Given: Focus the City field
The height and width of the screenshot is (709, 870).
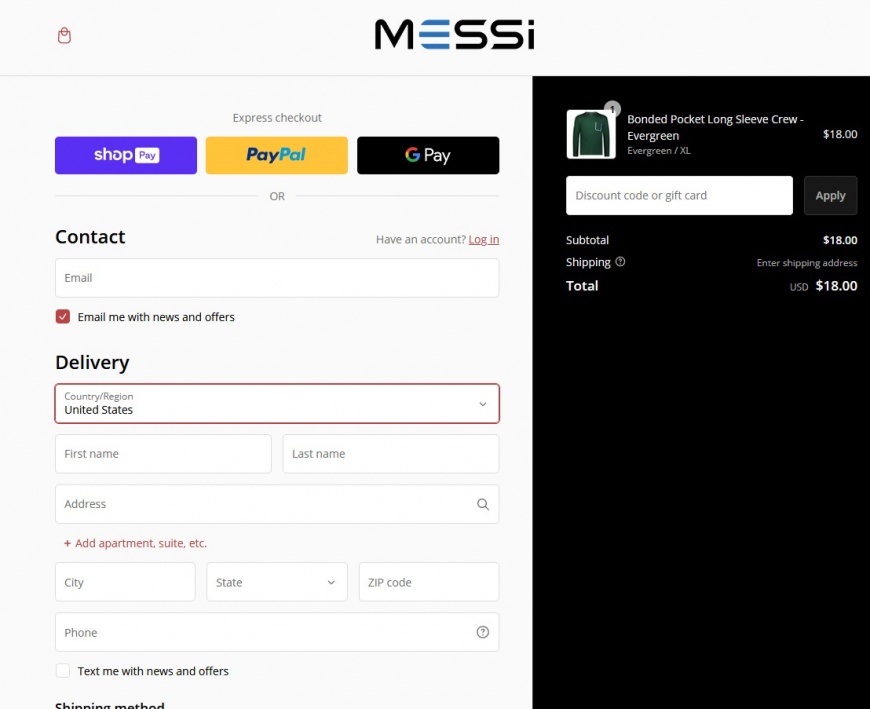Looking at the screenshot, I should (x=125, y=582).
